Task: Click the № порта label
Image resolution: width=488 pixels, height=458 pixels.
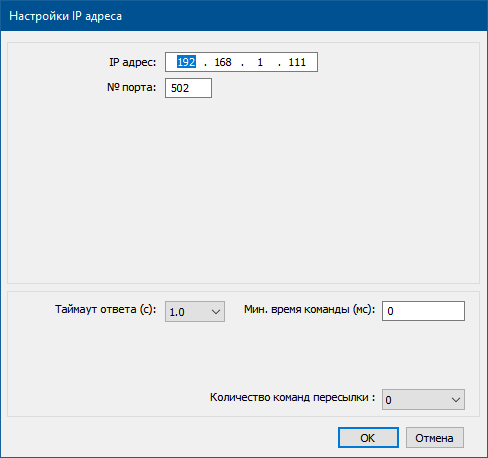Action: click(x=131, y=87)
